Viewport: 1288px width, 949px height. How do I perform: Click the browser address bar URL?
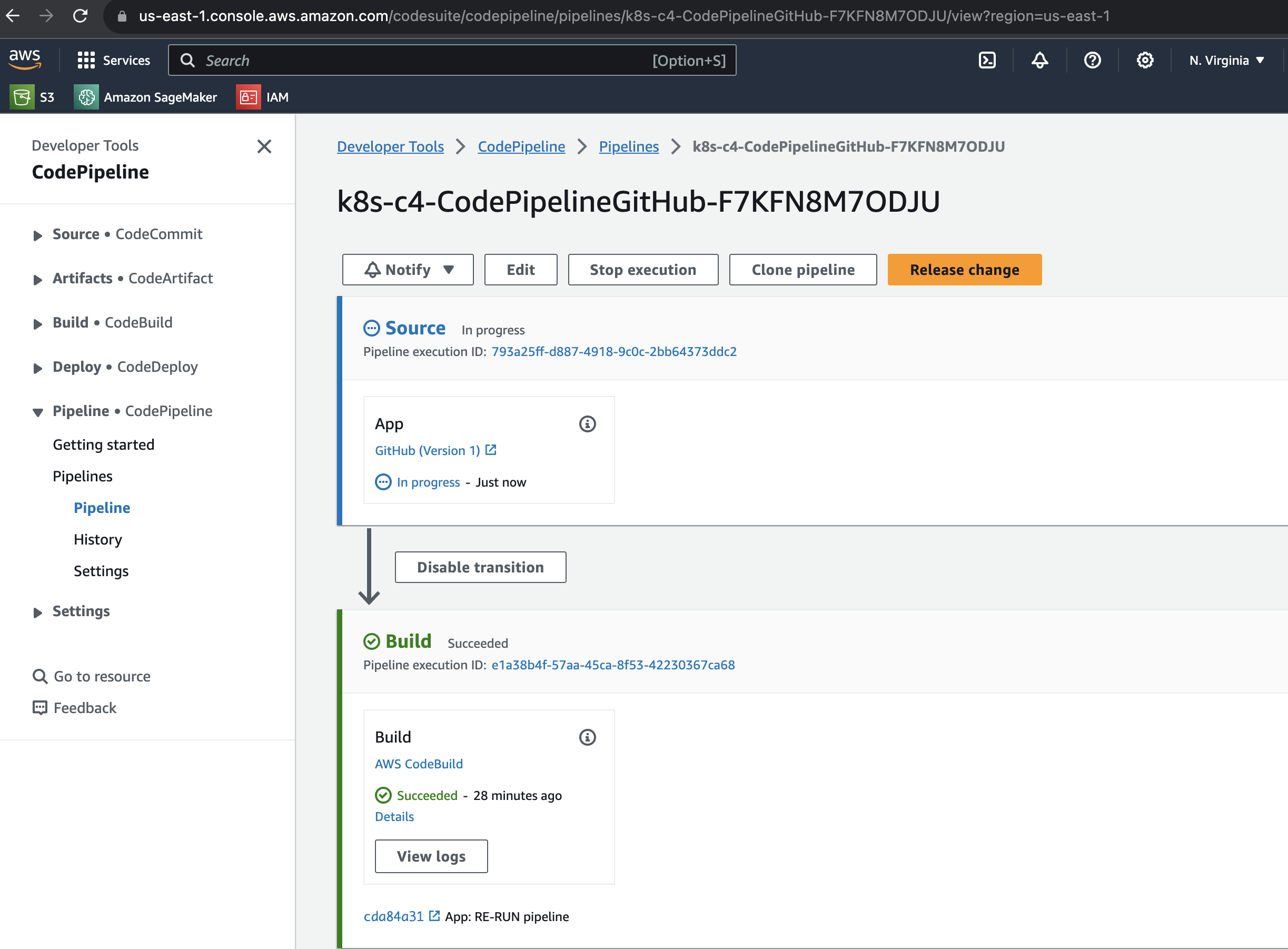coord(623,16)
